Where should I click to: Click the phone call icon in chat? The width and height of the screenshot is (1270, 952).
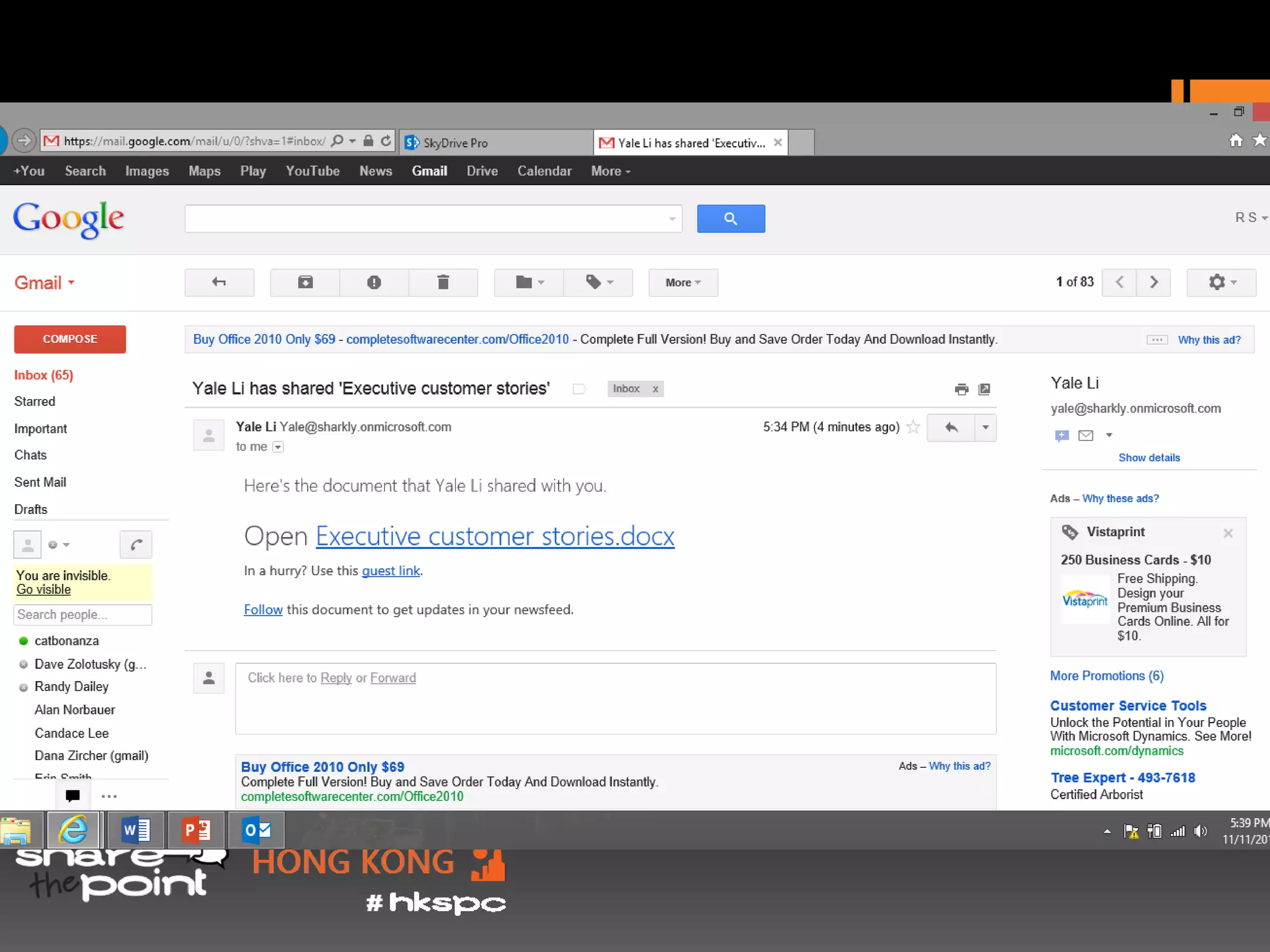click(x=136, y=545)
